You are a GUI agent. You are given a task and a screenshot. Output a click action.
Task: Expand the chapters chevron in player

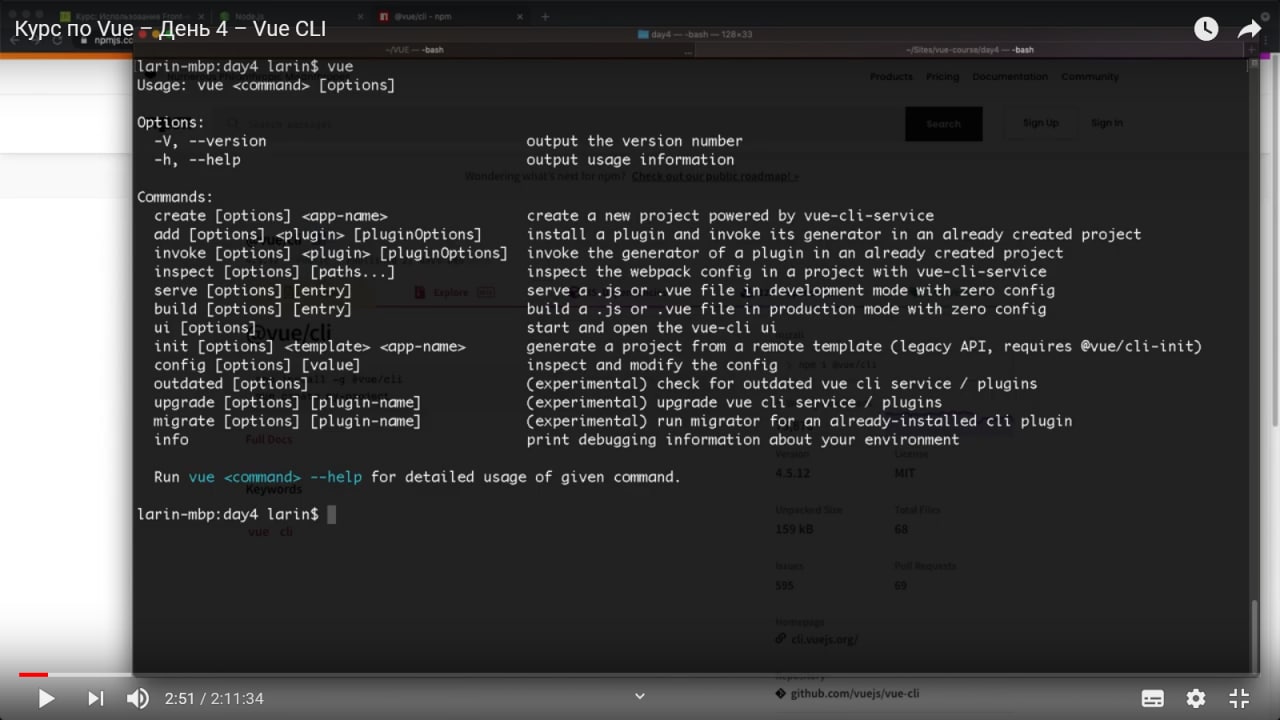(x=640, y=696)
